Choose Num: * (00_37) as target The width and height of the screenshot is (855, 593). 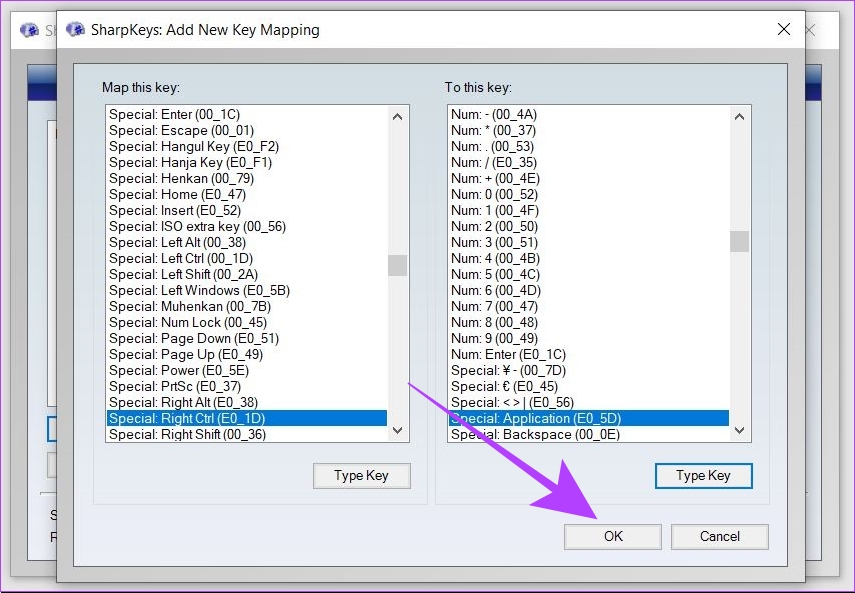[x=588, y=130]
